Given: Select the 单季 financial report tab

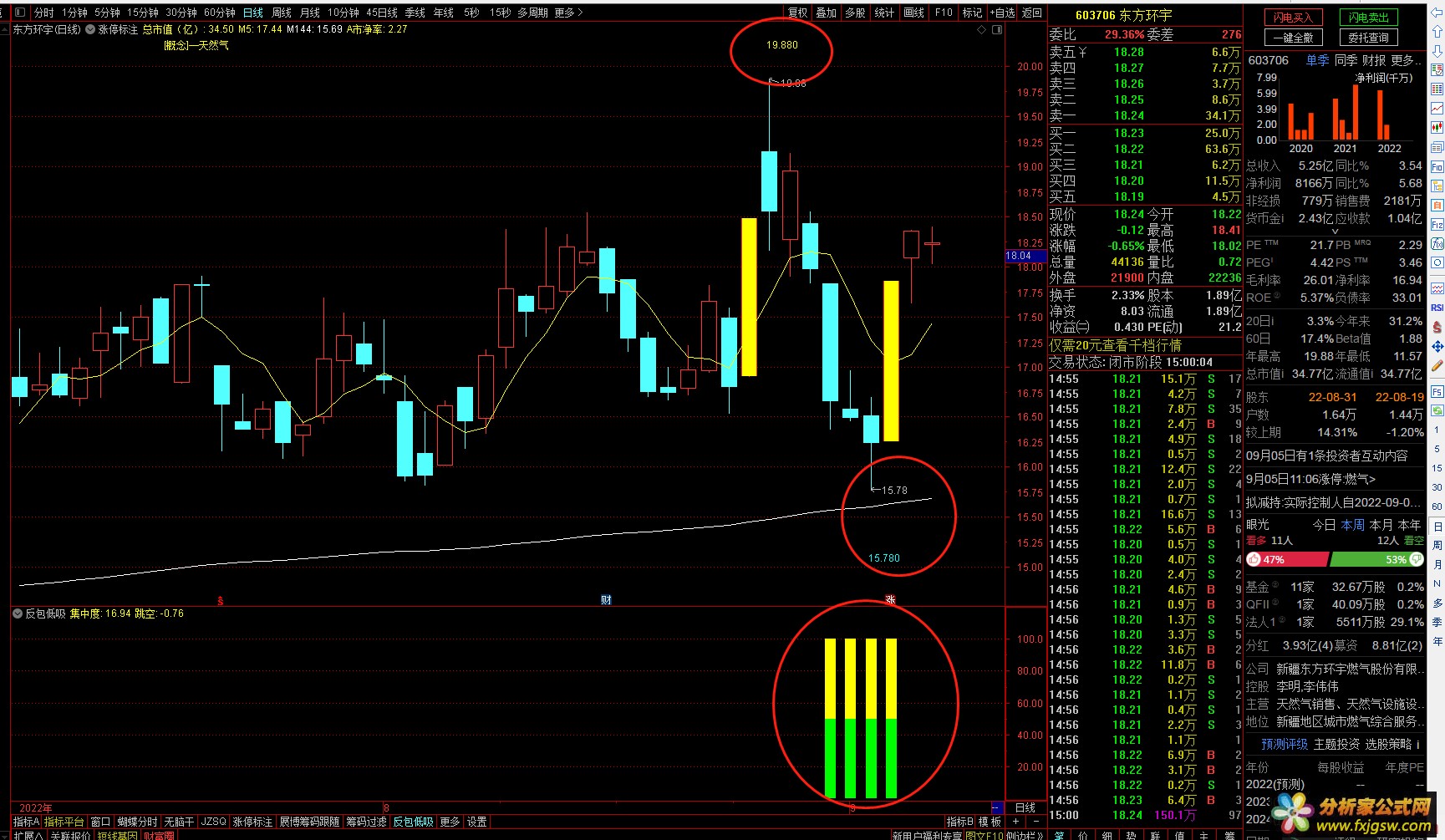Looking at the screenshot, I should (1317, 60).
